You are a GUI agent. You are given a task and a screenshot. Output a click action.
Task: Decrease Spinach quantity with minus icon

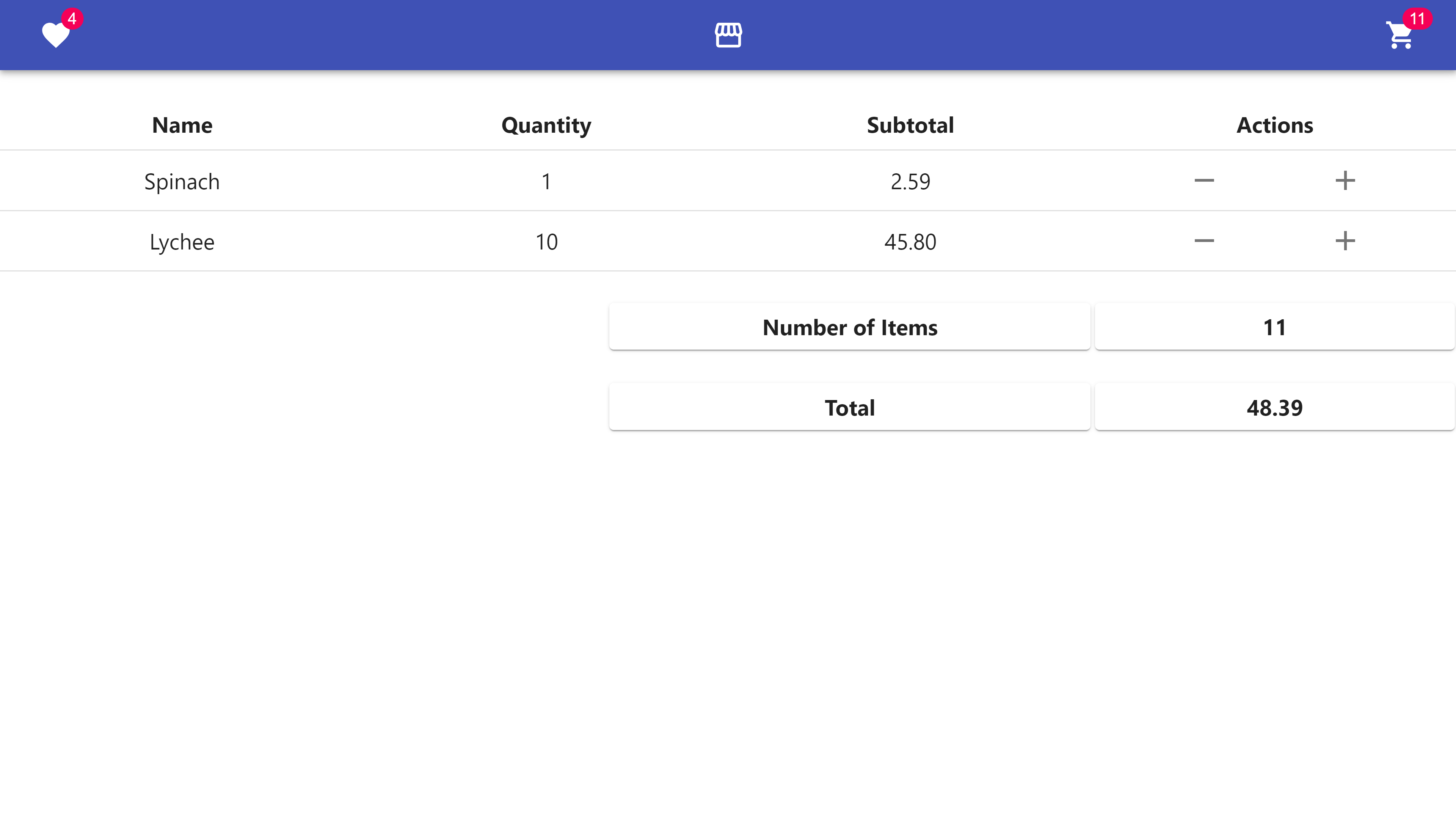pos(1204,181)
